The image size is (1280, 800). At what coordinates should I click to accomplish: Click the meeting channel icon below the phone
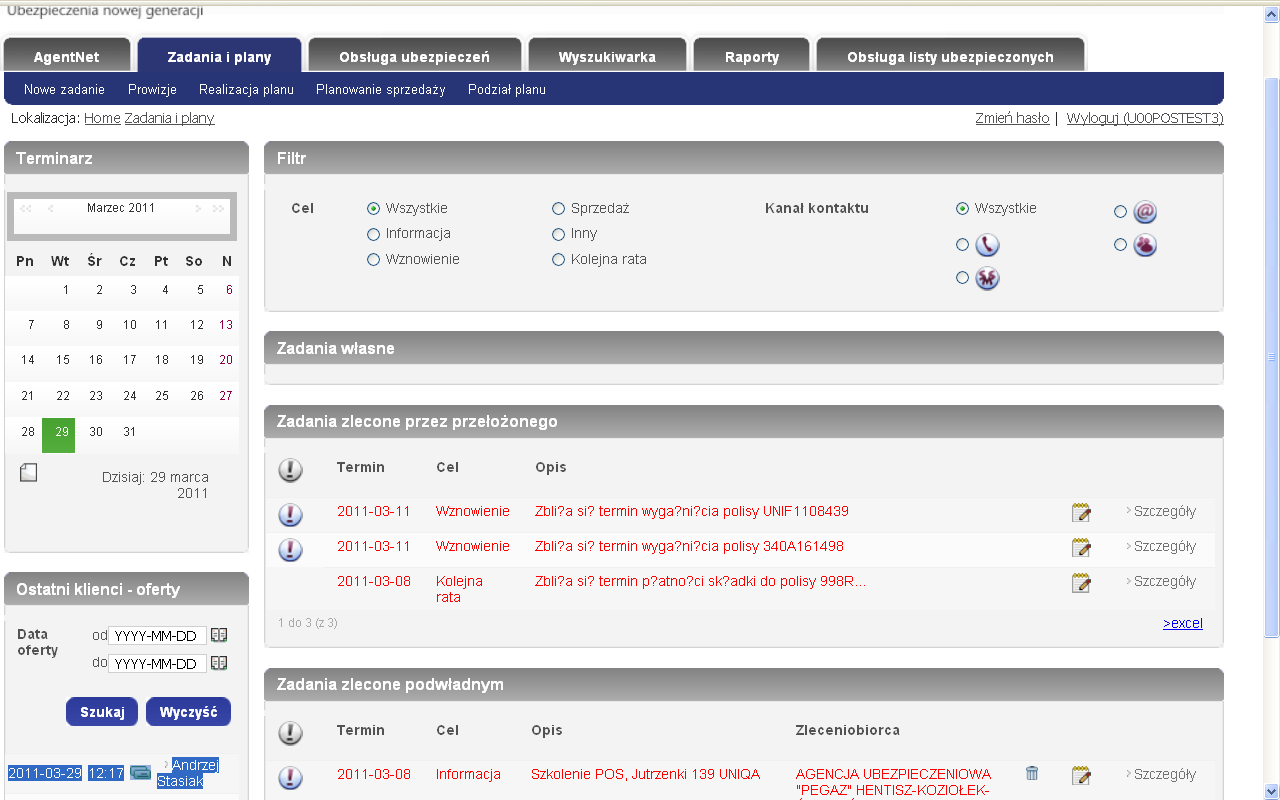click(x=988, y=278)
